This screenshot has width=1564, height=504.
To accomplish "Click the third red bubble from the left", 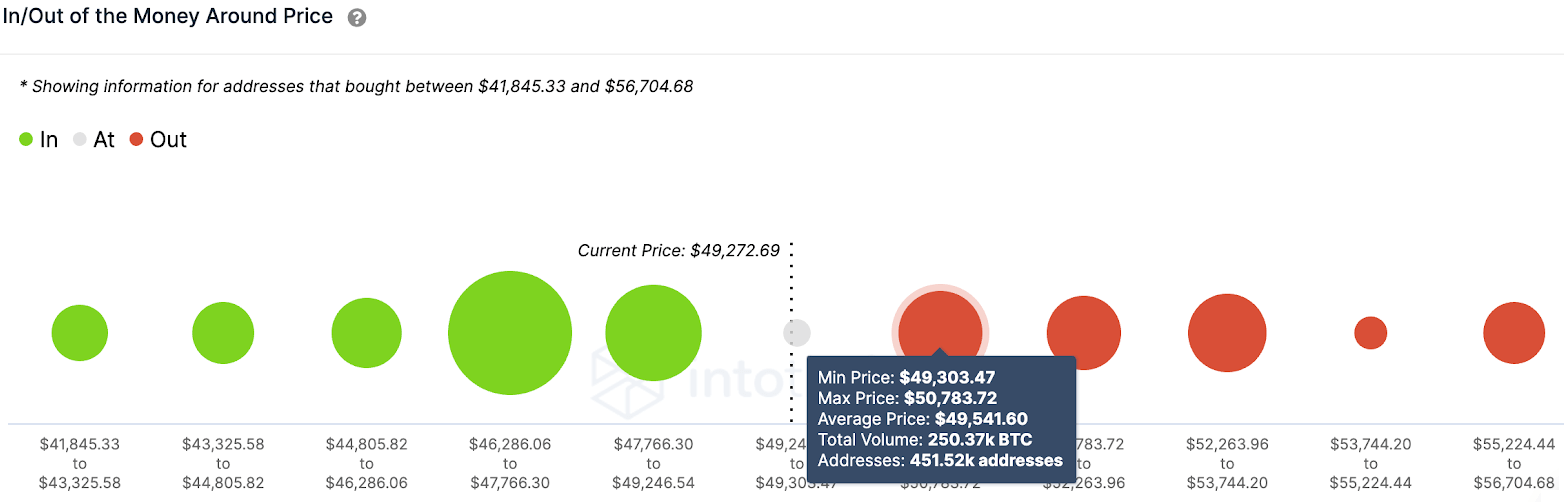I will (x=1227, y=333).
